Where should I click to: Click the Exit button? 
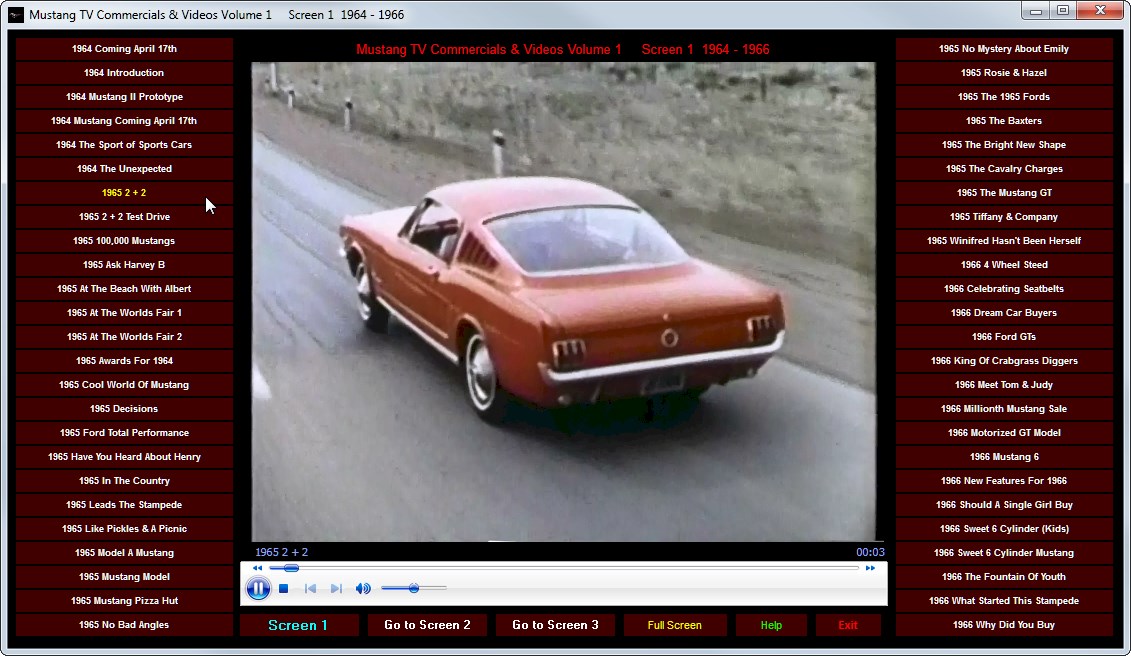848,625
